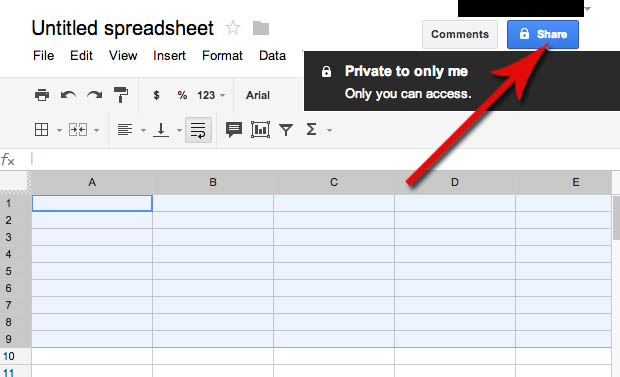This screenshot has width=620, height=377.
Task: Insert a chart using chart icon
Action: click(x=260, y=129)
